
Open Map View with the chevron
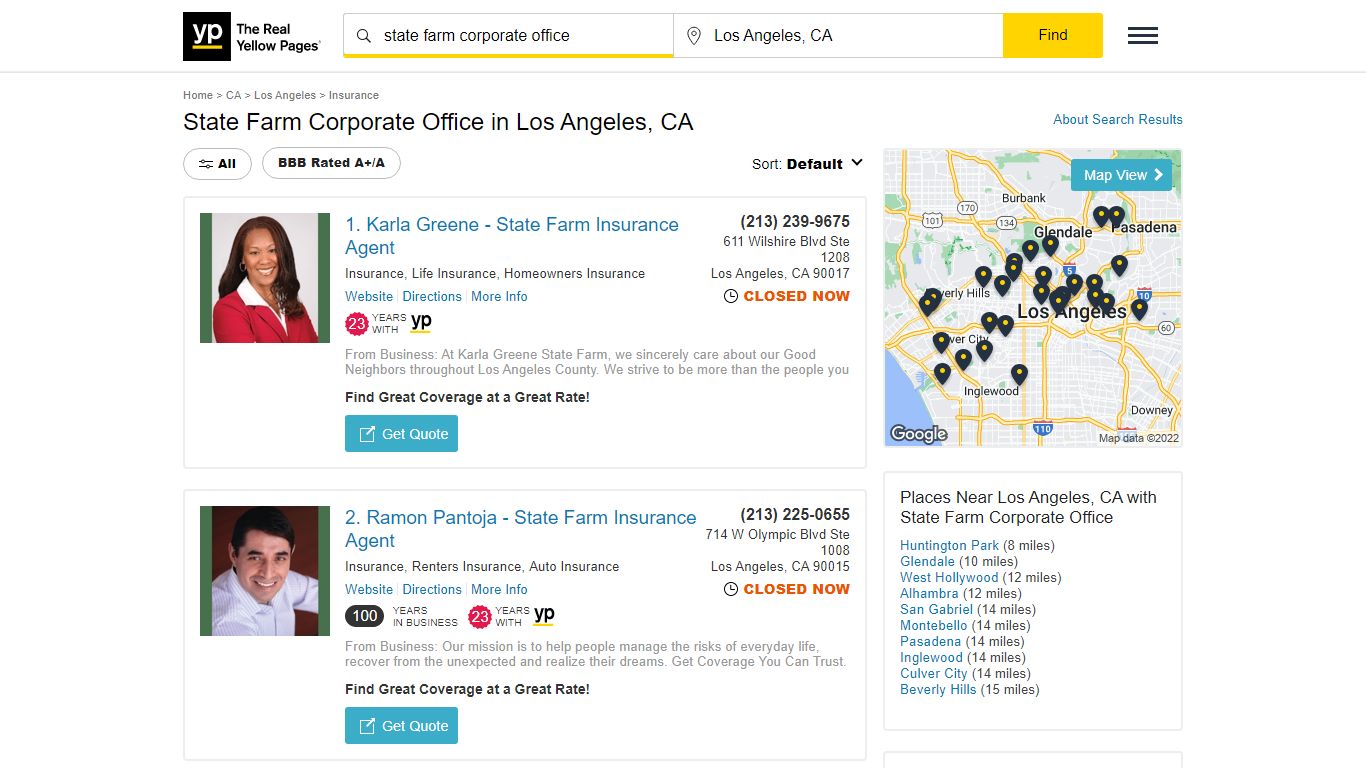coord(1121,175)
